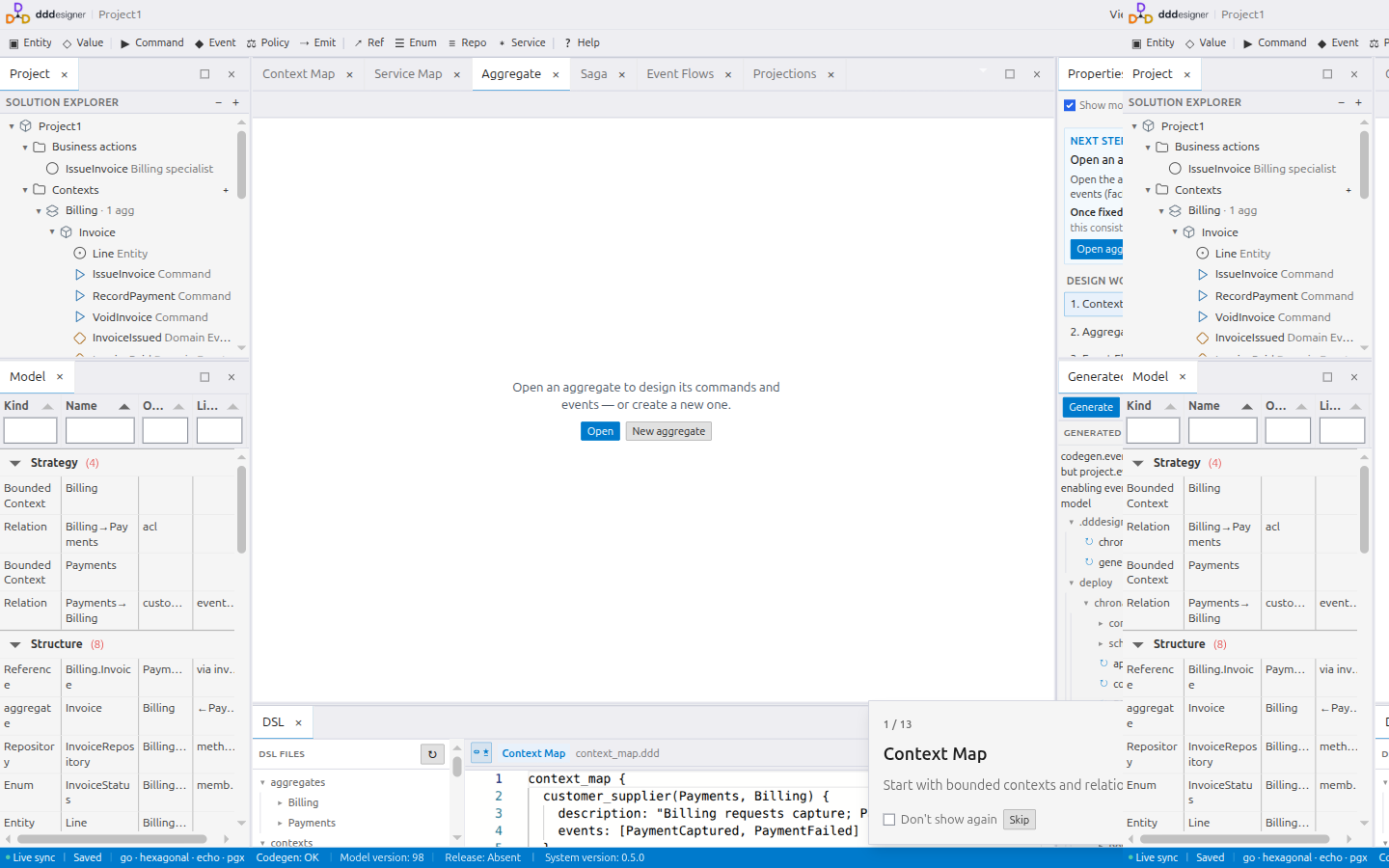Switch to the Service Map tab
Screen dimensions: 1389x868
[x=408, y=74]
